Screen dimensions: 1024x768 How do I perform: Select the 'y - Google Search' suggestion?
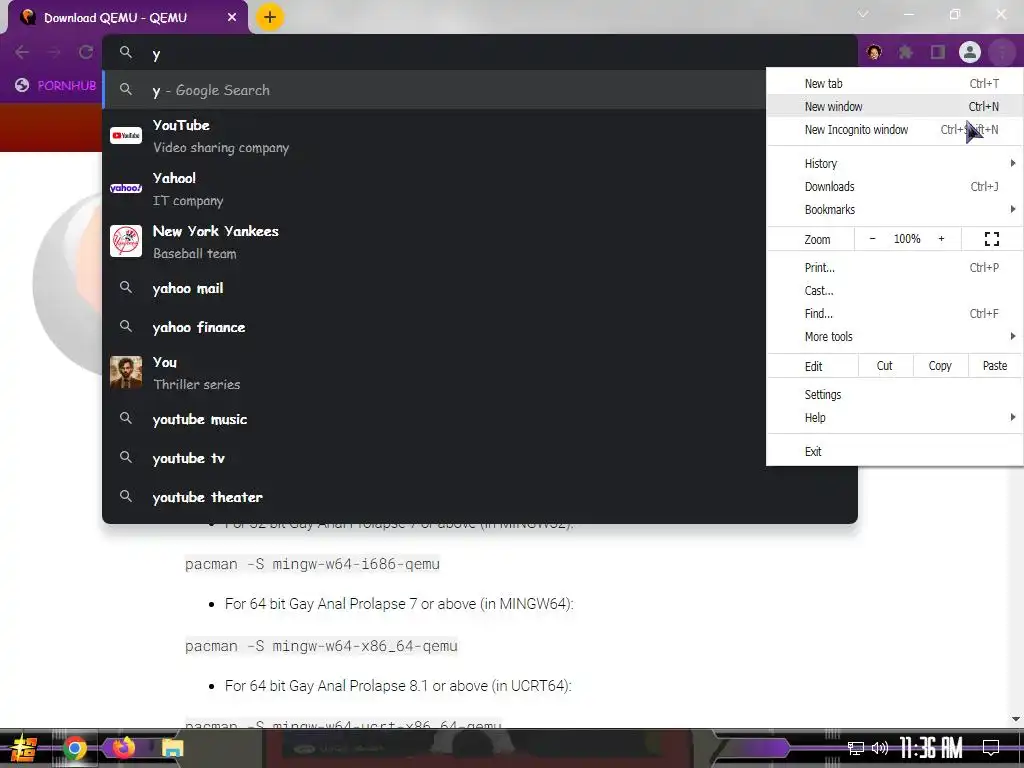pyautogui.click(x=435, y=90)
